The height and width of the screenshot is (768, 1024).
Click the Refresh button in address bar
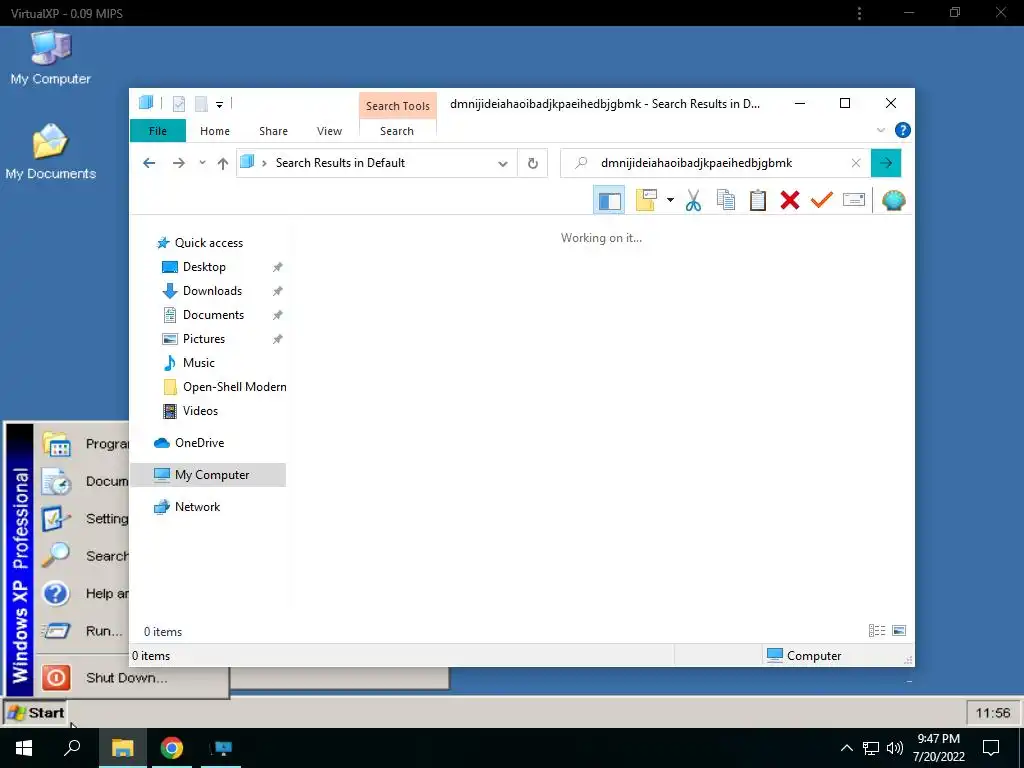tap(533, 163)
